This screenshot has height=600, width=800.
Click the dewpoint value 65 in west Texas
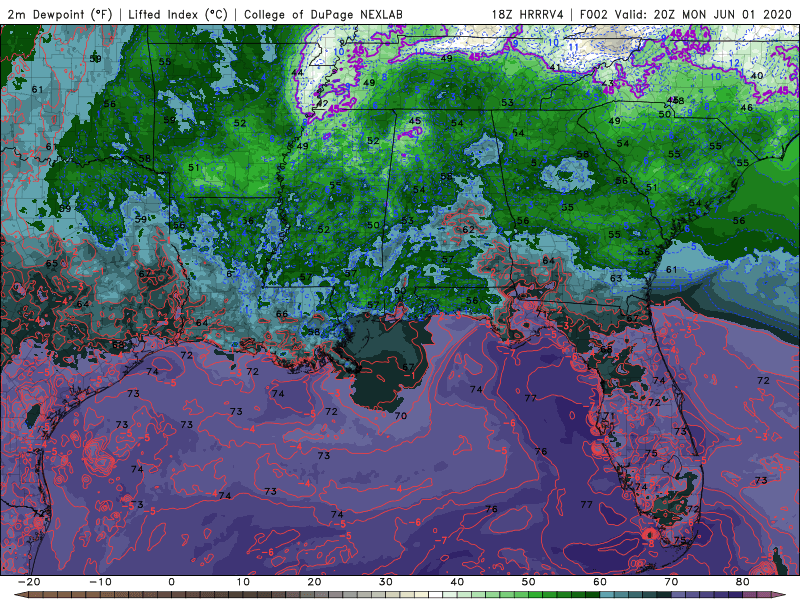click(x=52, y=264)
